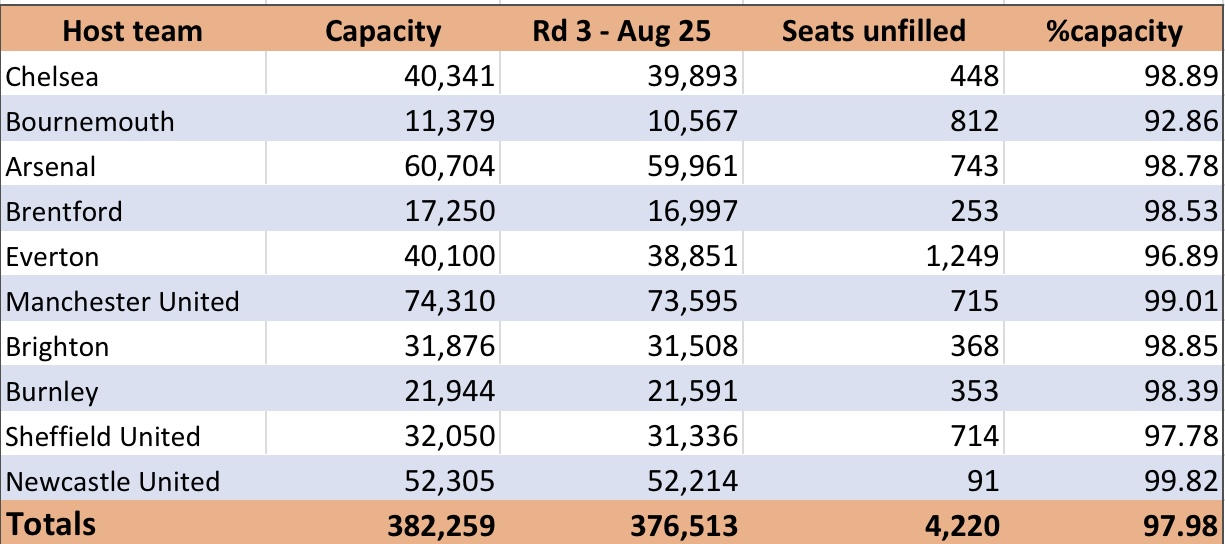
Task: Select Newcastle United's 99.82 cell
Action: (1113, 482)
